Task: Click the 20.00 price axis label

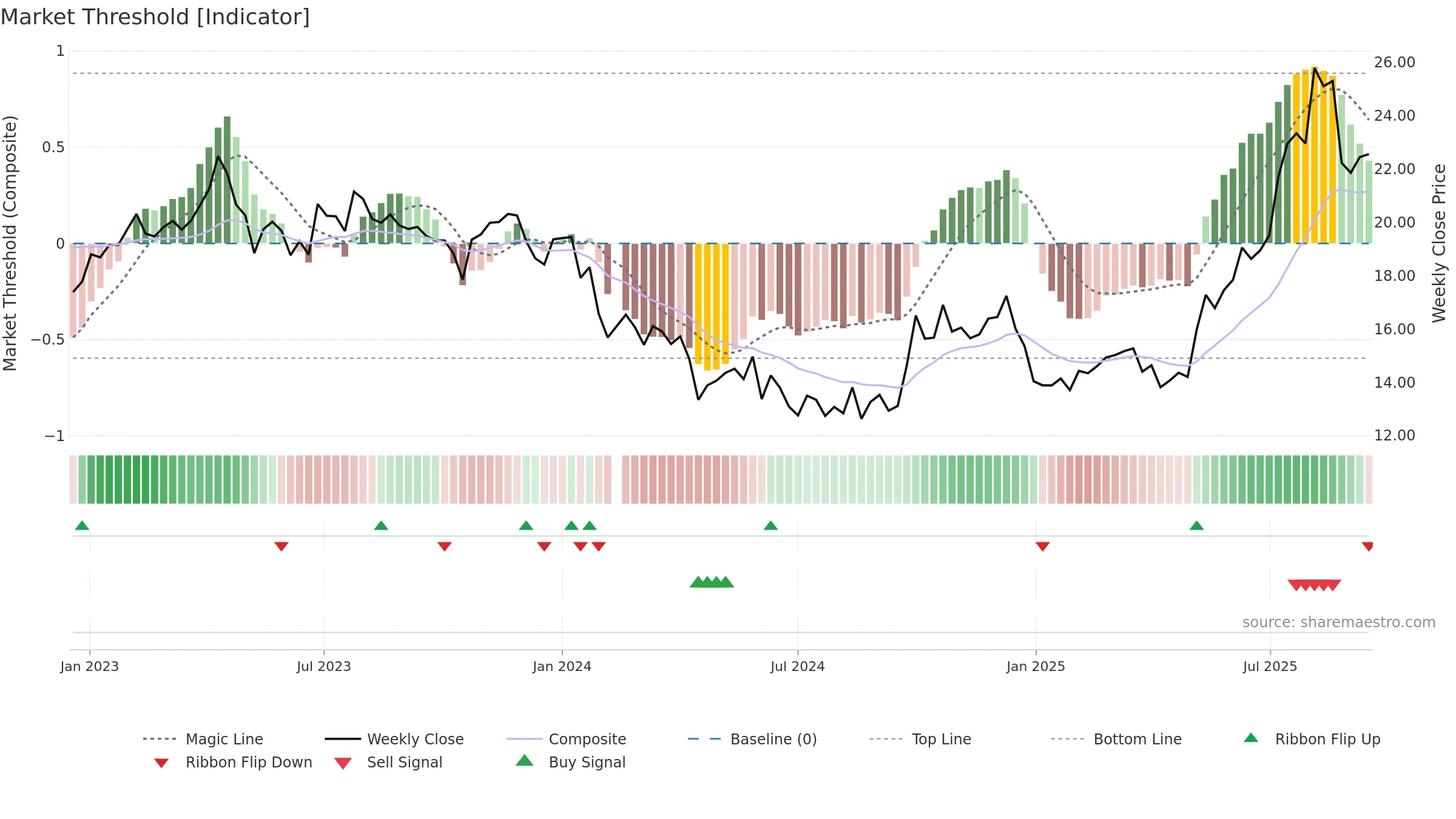Action: [1395, 223]
